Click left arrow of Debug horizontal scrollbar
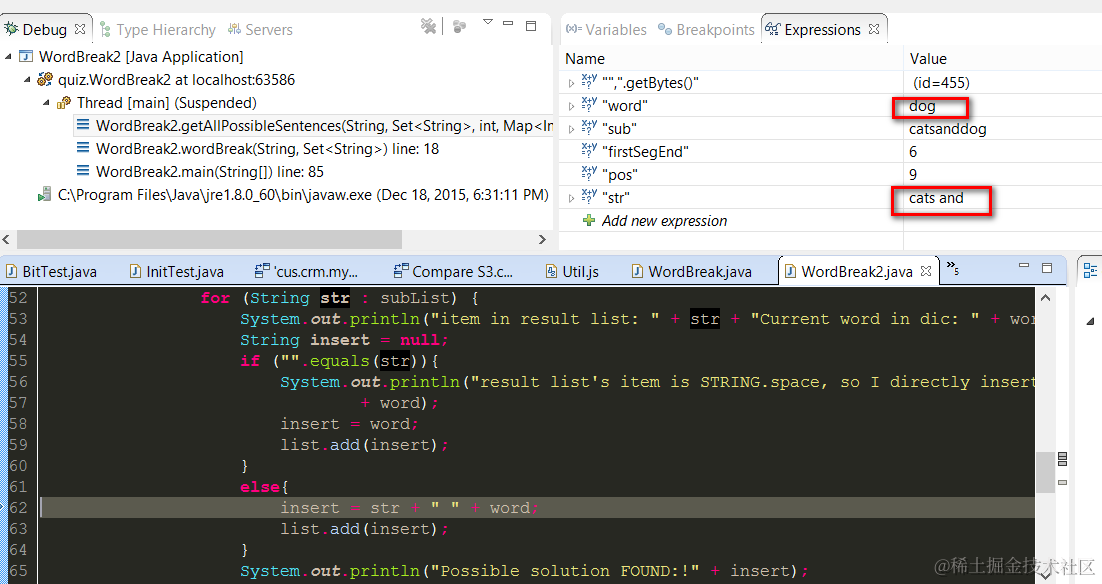The image size is (1102, 584). [6, 240]
